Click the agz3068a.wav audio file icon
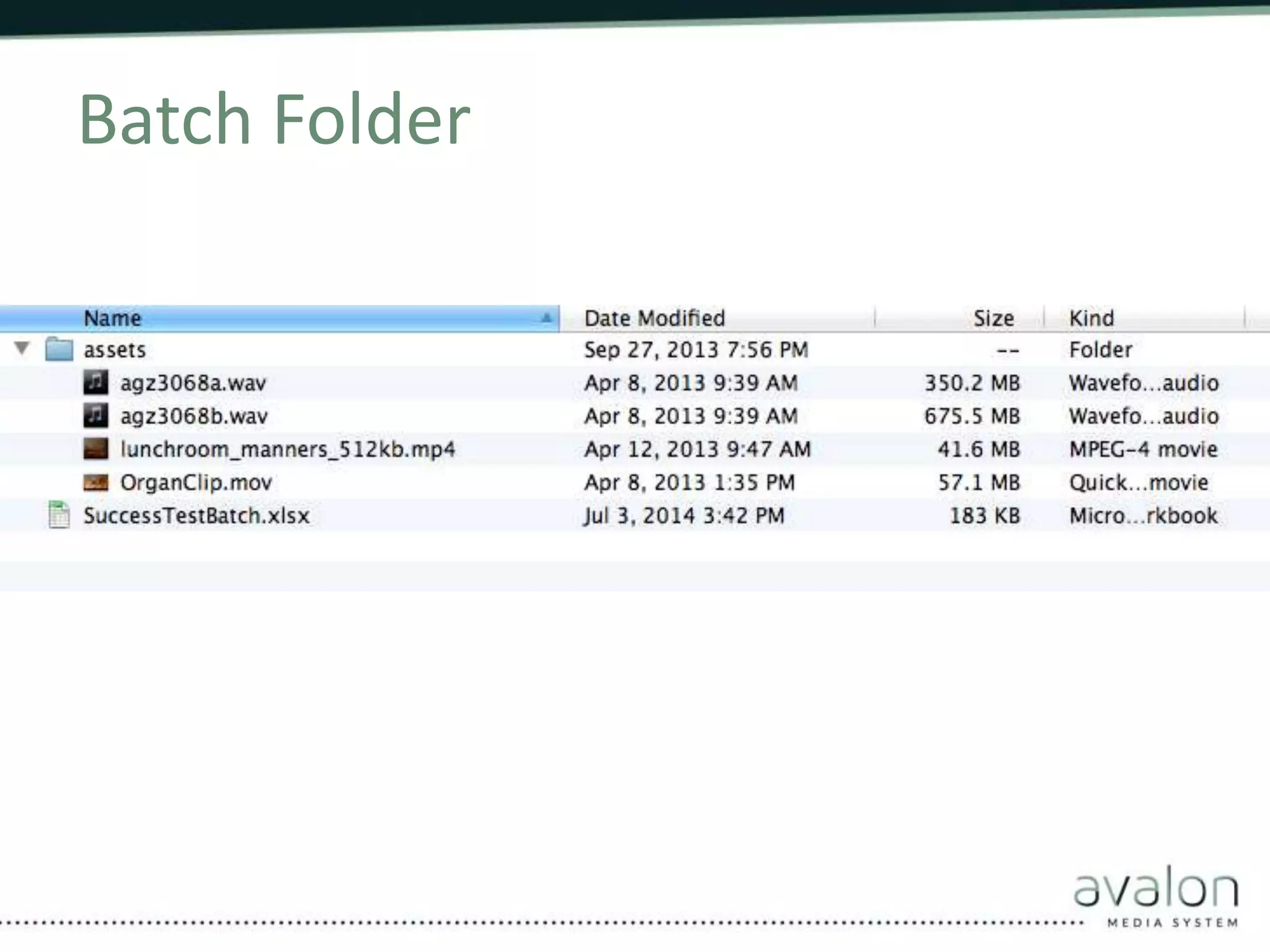This screenshot has width=1270, height=952. (x=95, y=382)
